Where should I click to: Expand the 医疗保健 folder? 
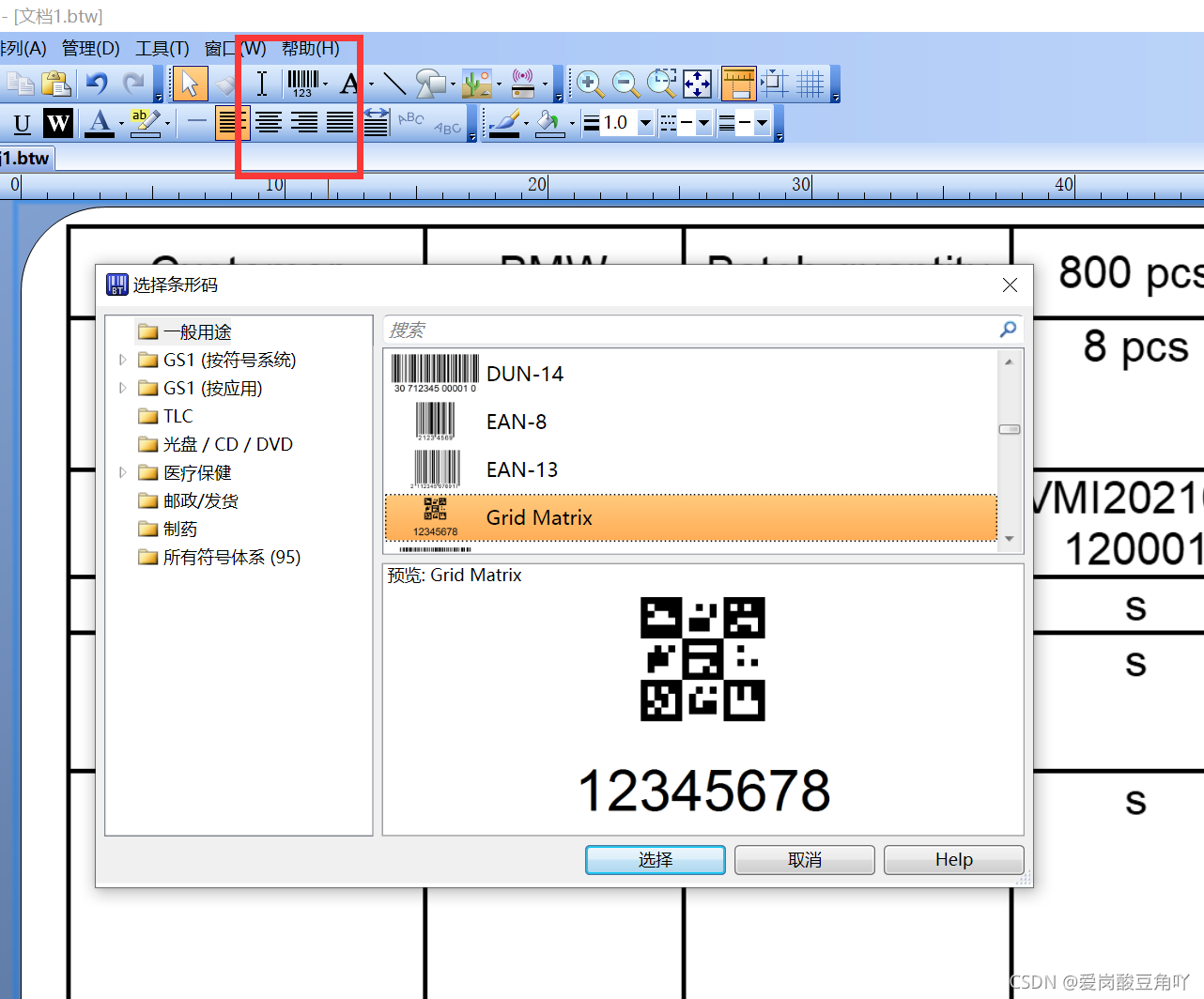click(x=122, y=472)
